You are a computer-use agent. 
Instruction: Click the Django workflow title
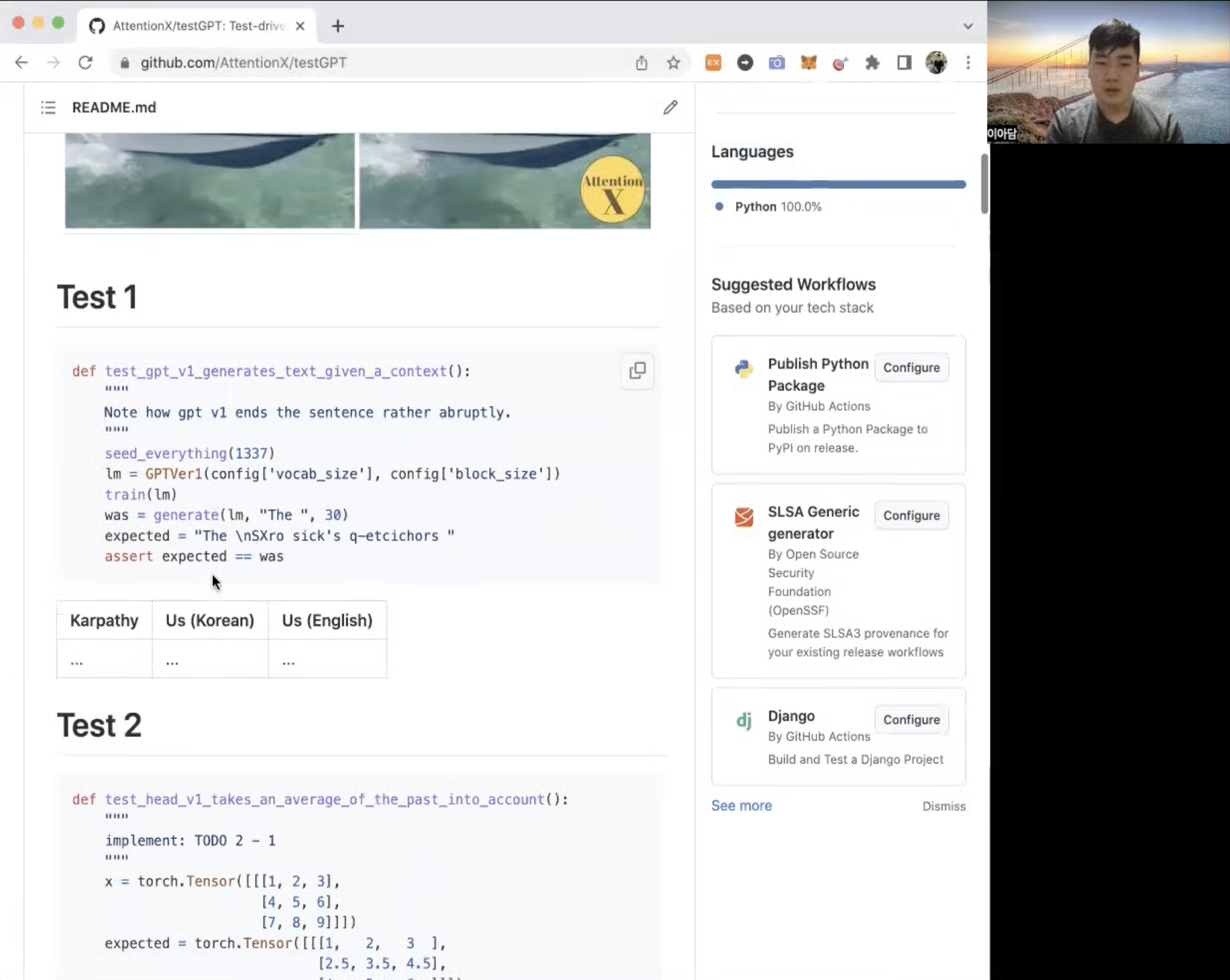(791, 716)
